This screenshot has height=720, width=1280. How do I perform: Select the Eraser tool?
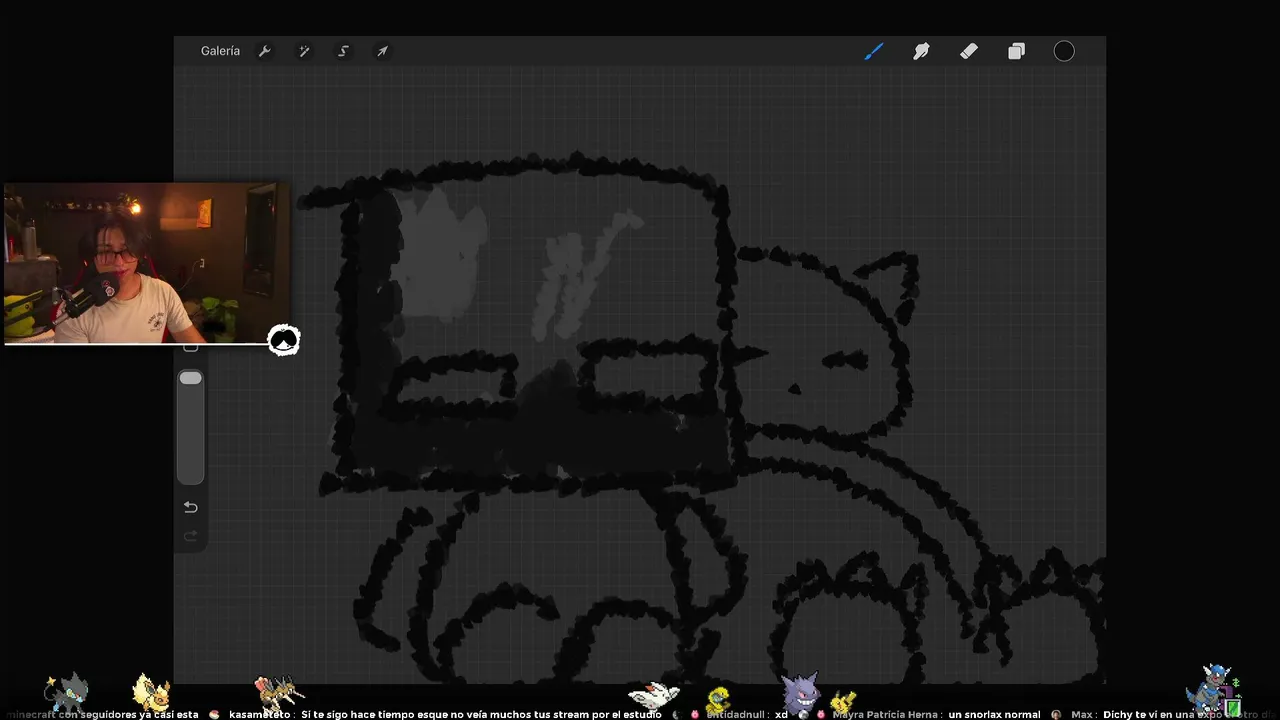(x=969, y=51)
